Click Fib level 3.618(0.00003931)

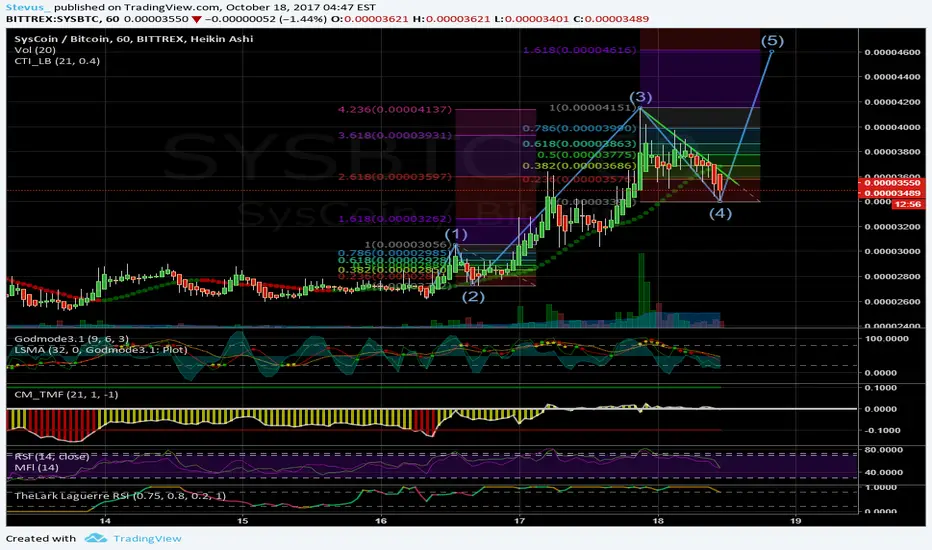[x=395, y=135]
